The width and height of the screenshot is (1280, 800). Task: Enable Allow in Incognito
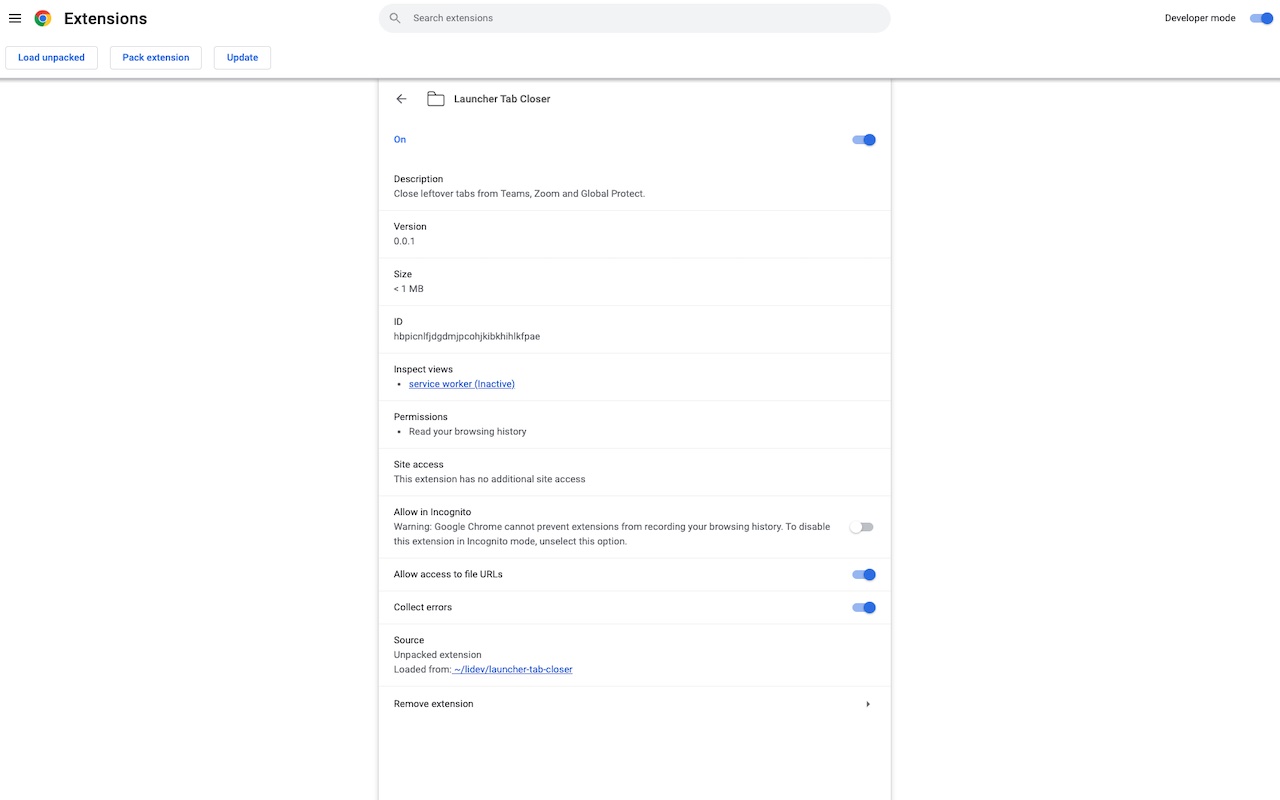[862, 527]
